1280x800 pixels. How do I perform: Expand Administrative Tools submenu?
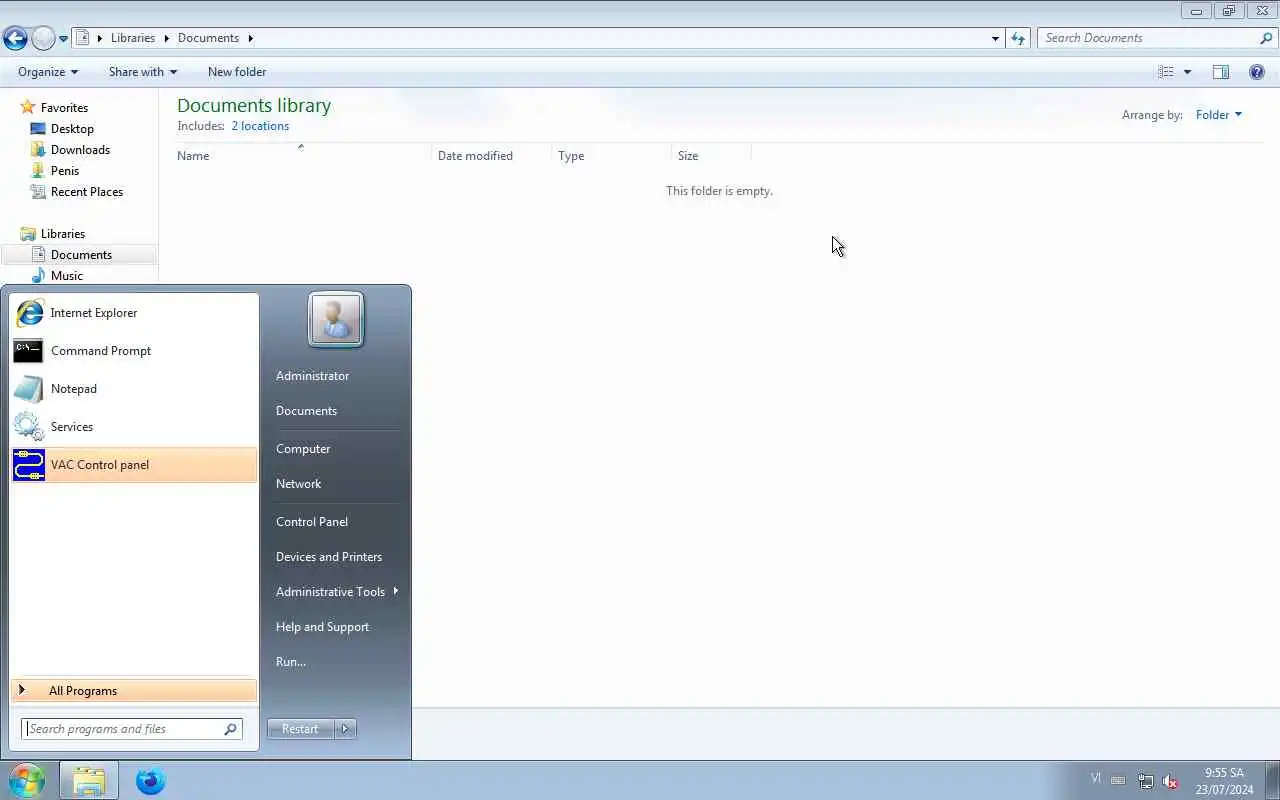click(x=338, y=592)
